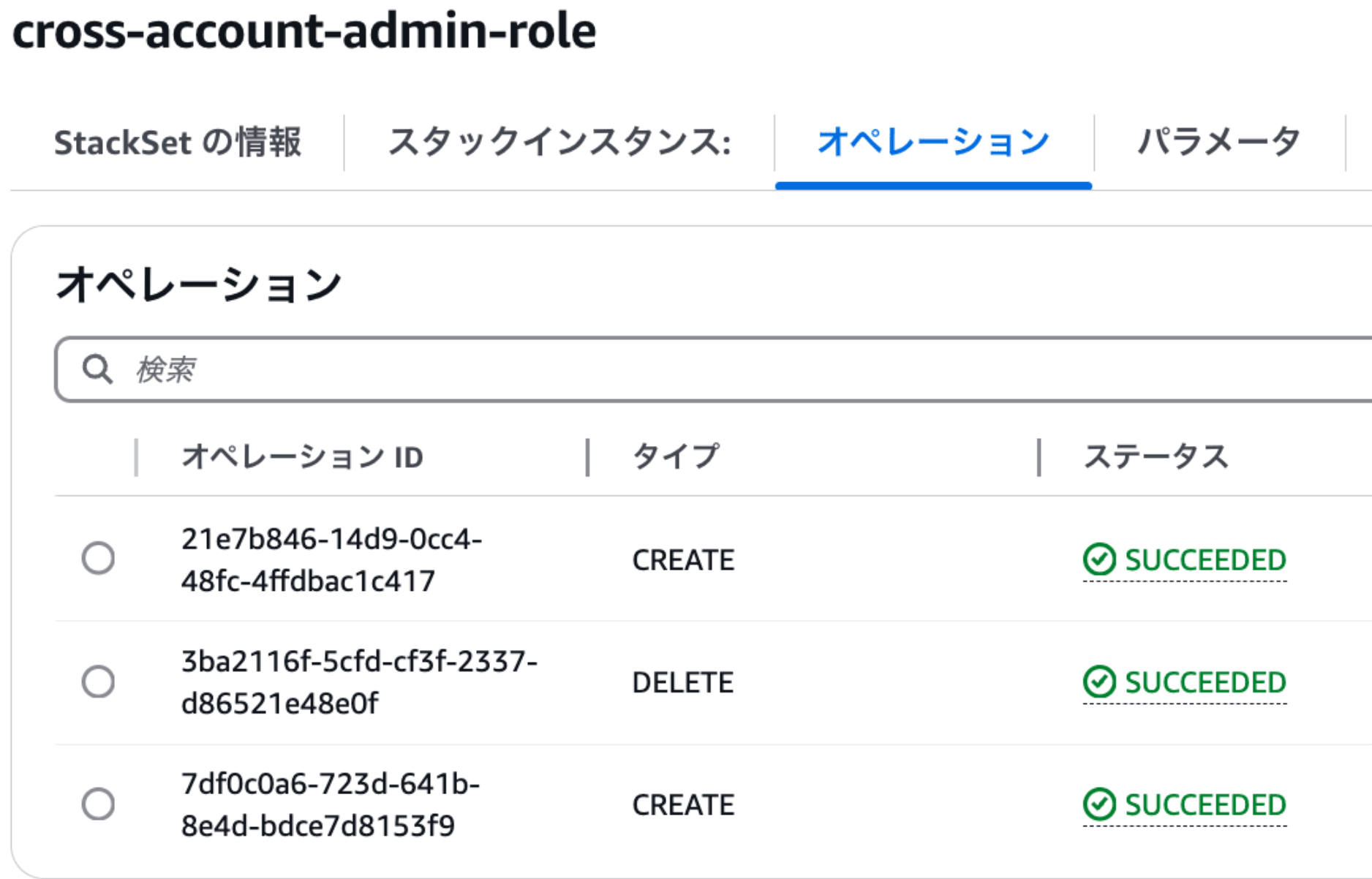The width and height of the screenshot is (1372, 879).
Task: Open the パラメータ tab
Action: point(1219,143)
